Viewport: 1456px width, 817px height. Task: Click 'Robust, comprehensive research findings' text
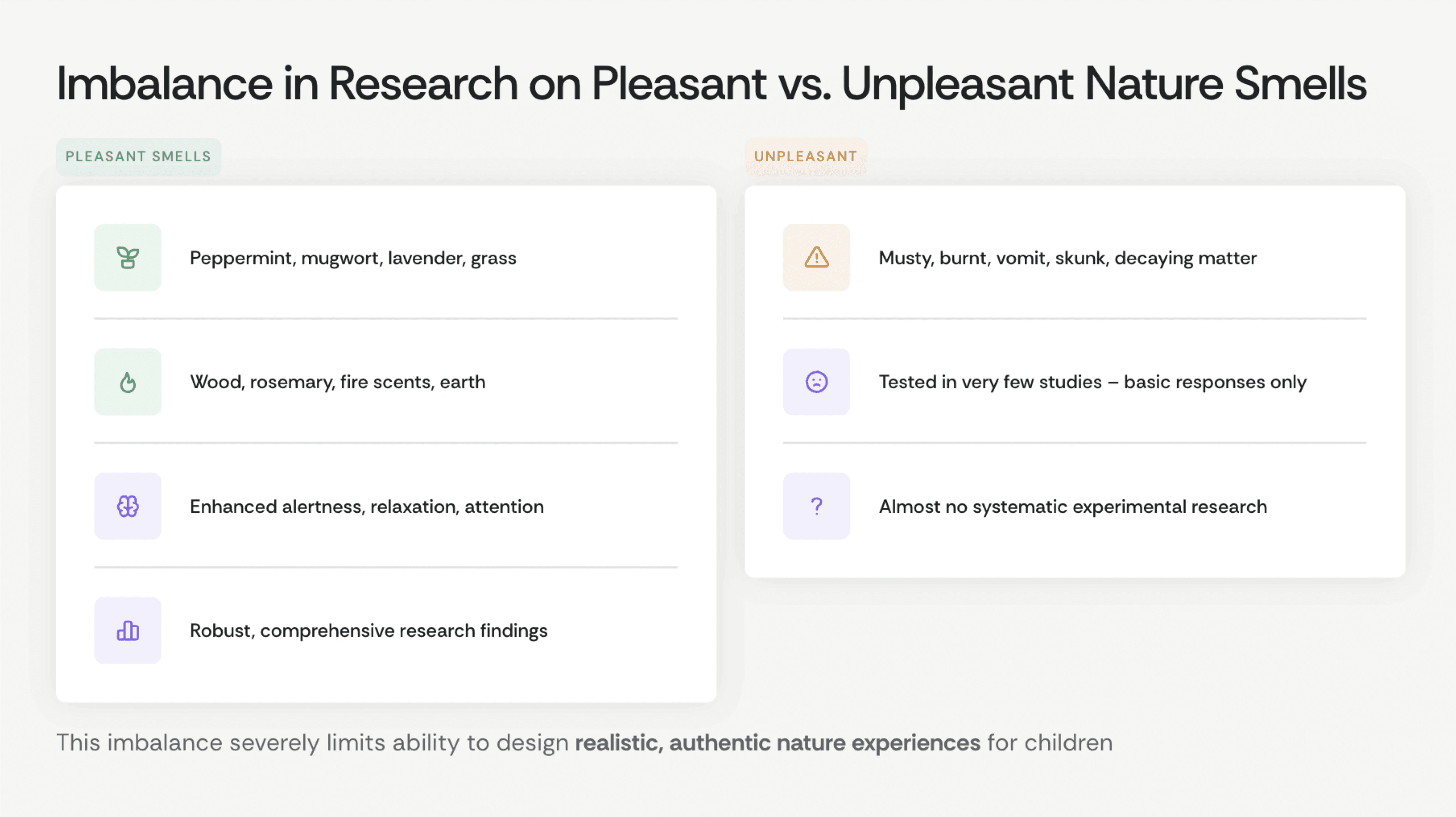(x=369, y=631)
